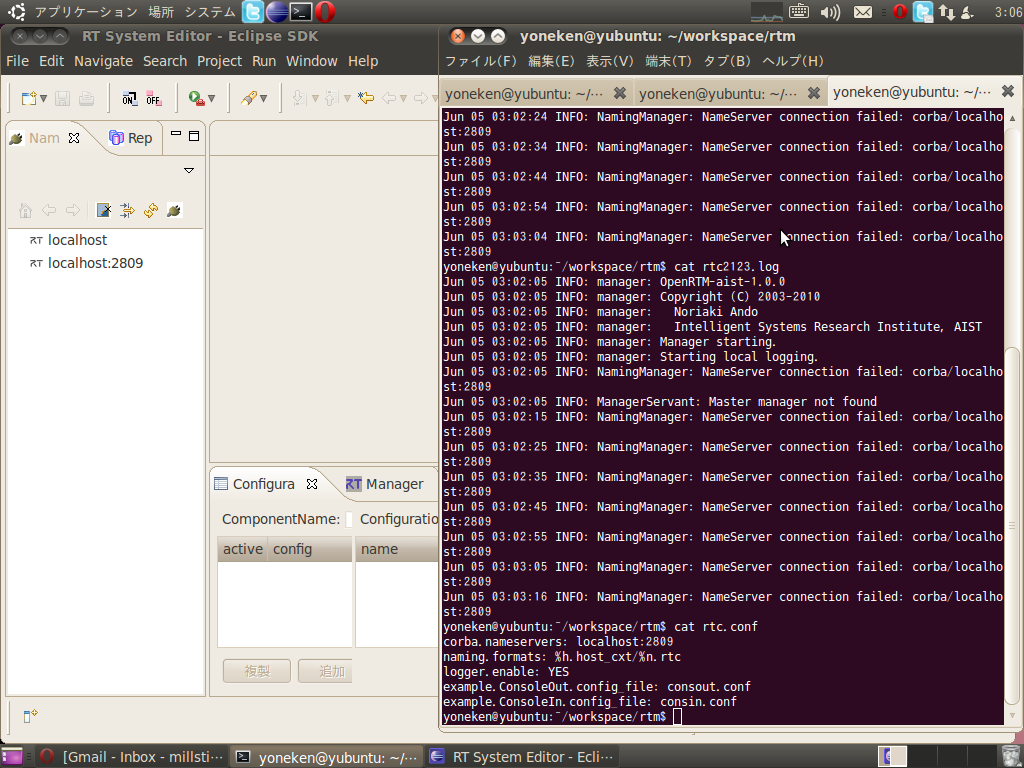Switch to the Rep (Repository) view tab
The width and height of the screenshot is (1024, 768).
tap(131, 138)
